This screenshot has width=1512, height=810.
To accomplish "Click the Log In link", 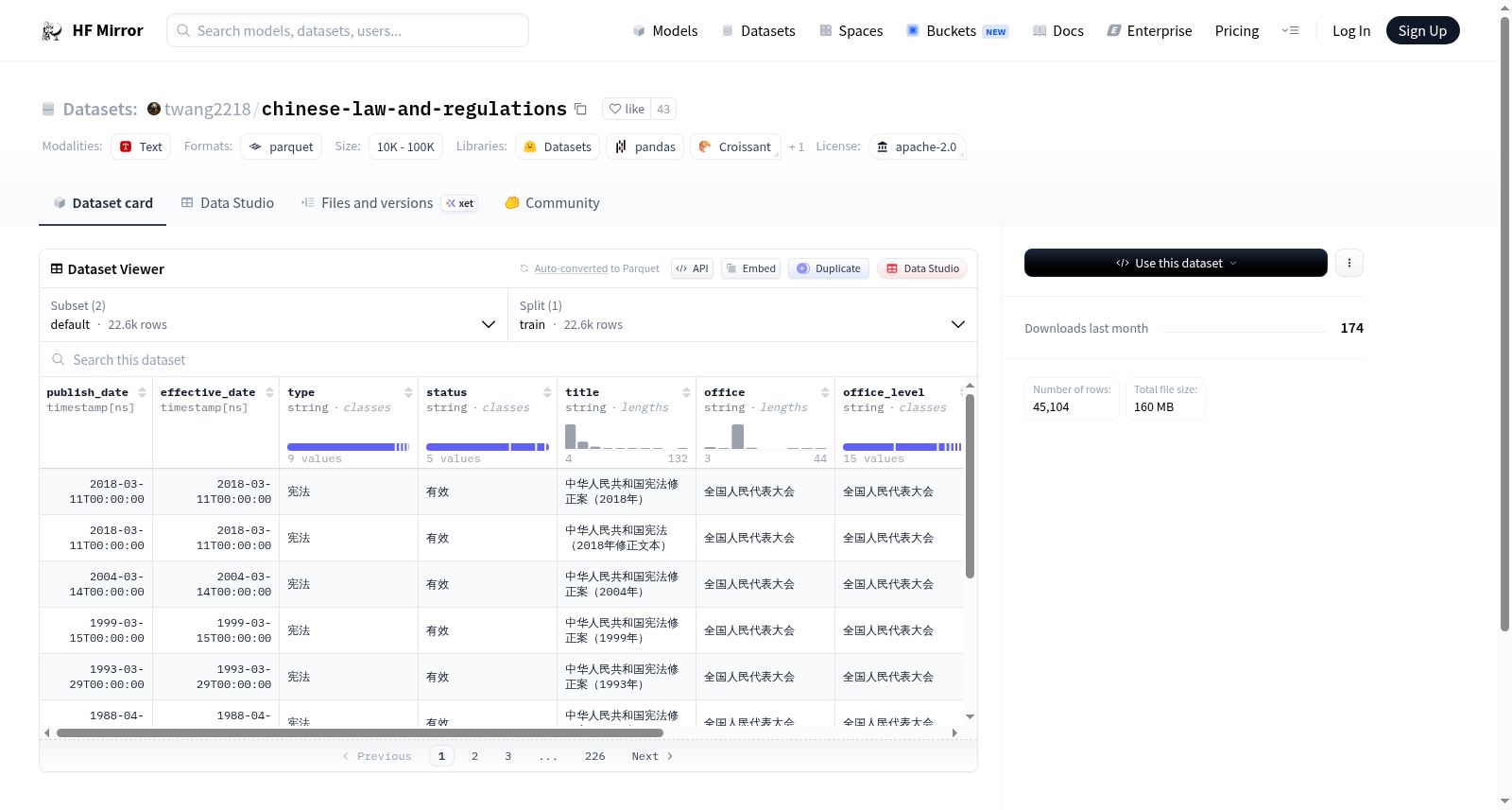I will [x=1351, y=30].
